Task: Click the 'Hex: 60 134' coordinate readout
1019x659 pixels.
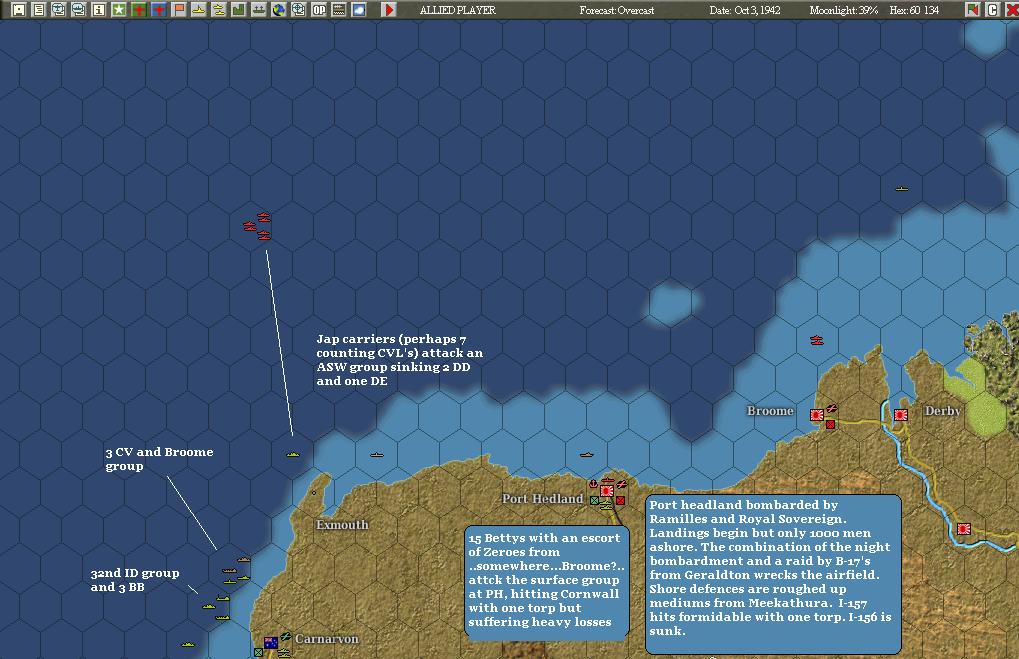Action: pyautogui.click(x=914, y=10)
